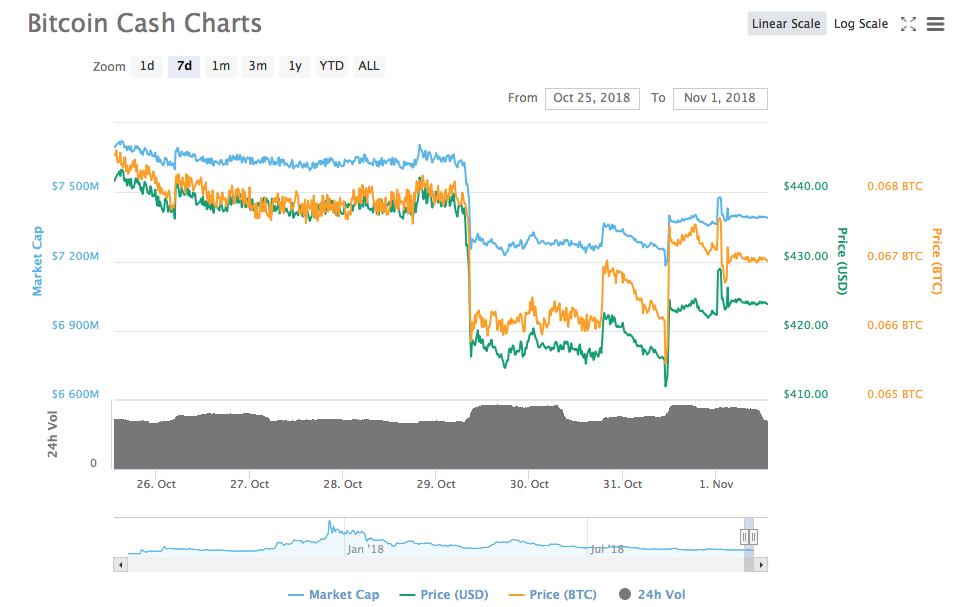Hide the Price (BTC) series
The image size is (956, 607).
[552, 595]
